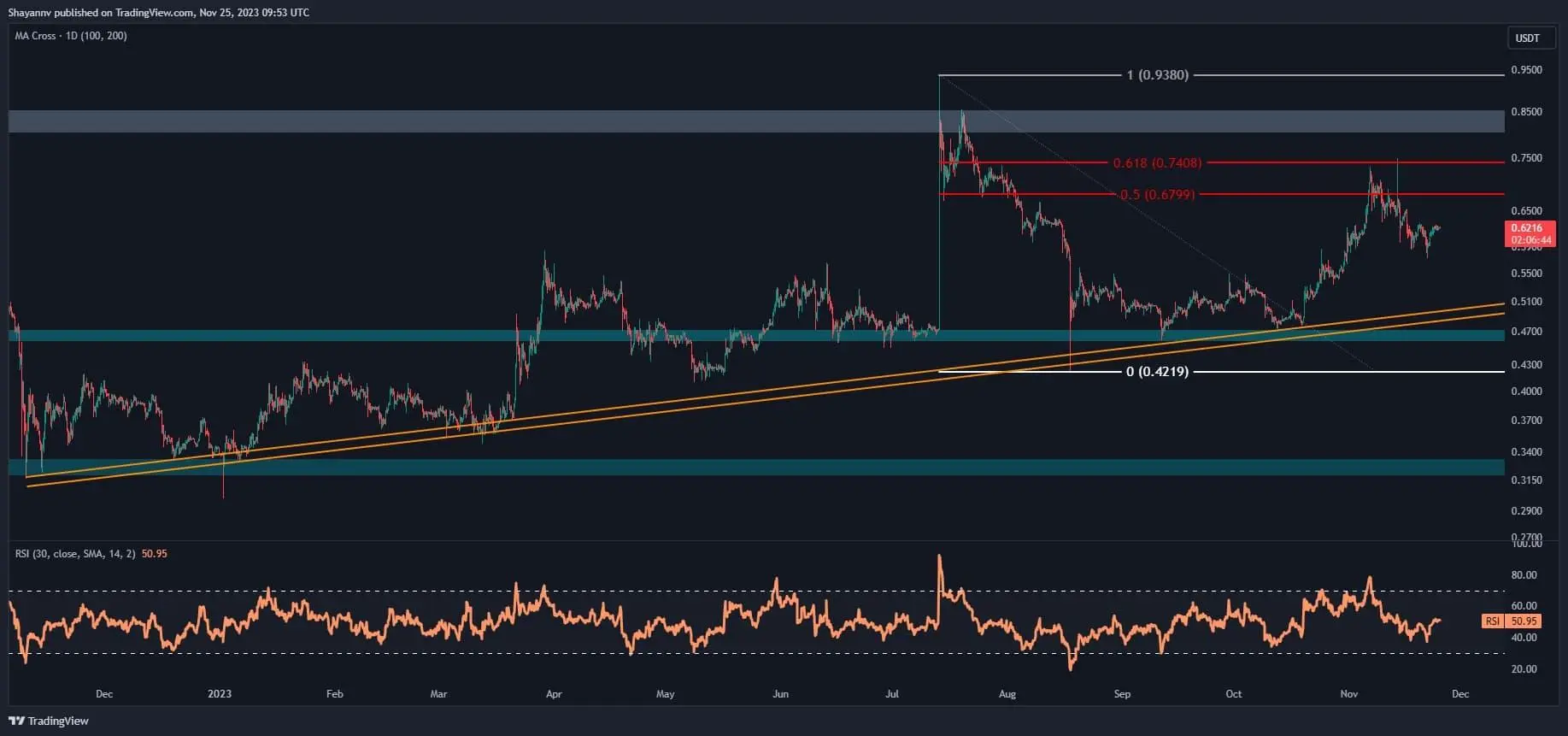
Task: Click the RSI 60.00 scale label
Action: (x=1524, y=606)
